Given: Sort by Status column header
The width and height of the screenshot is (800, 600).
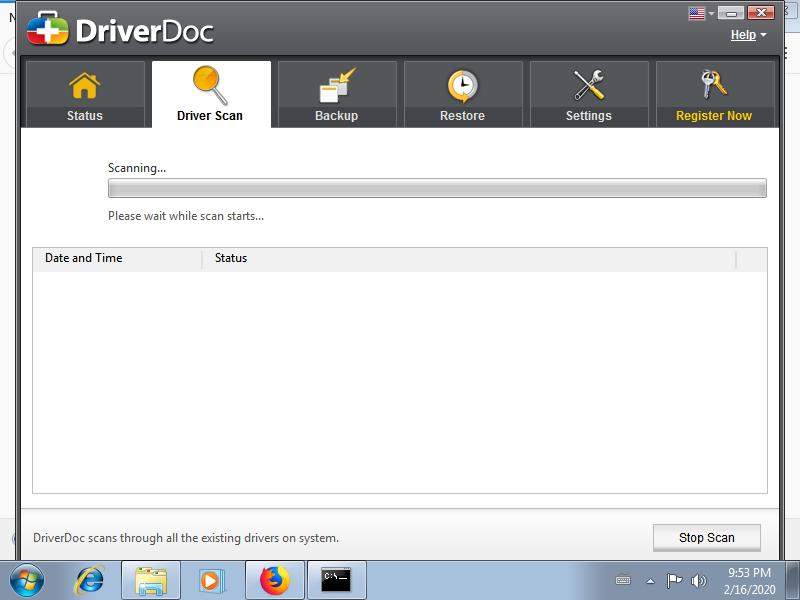Looking at the screenshot, I should click(469, 258).
